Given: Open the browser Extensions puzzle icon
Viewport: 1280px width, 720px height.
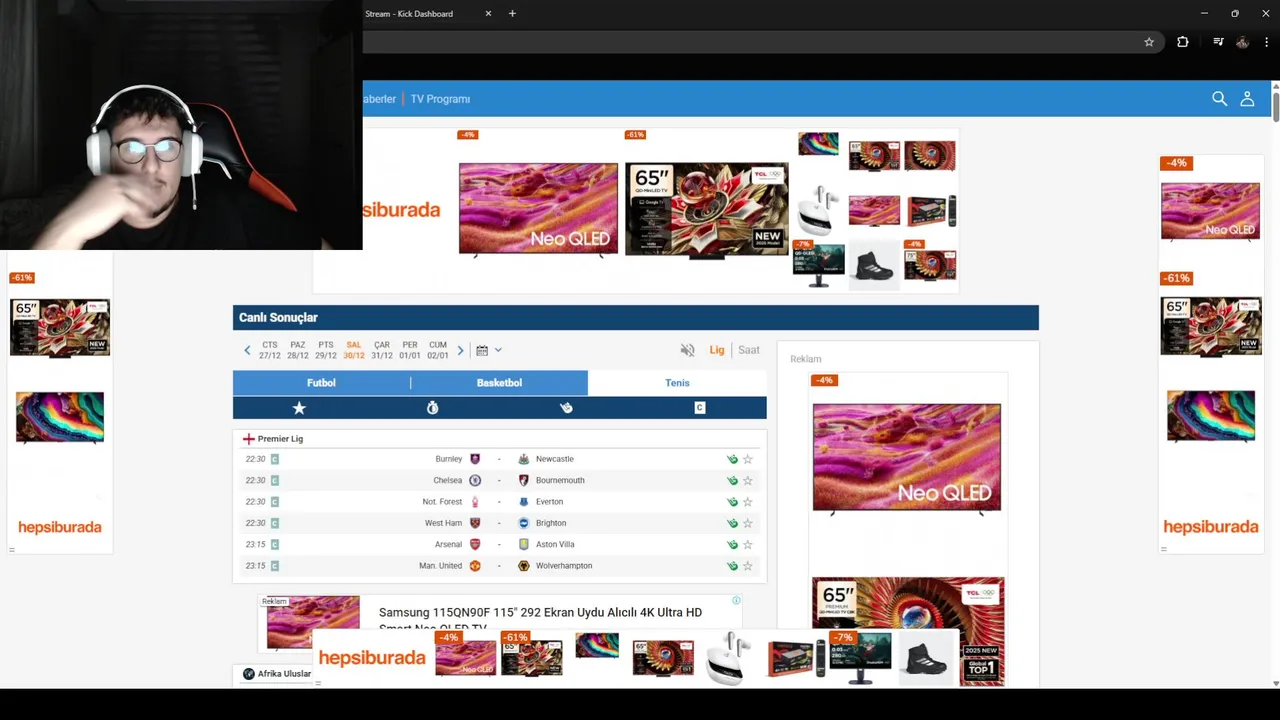Looking at the screenshot, I should pos(1183,42).
